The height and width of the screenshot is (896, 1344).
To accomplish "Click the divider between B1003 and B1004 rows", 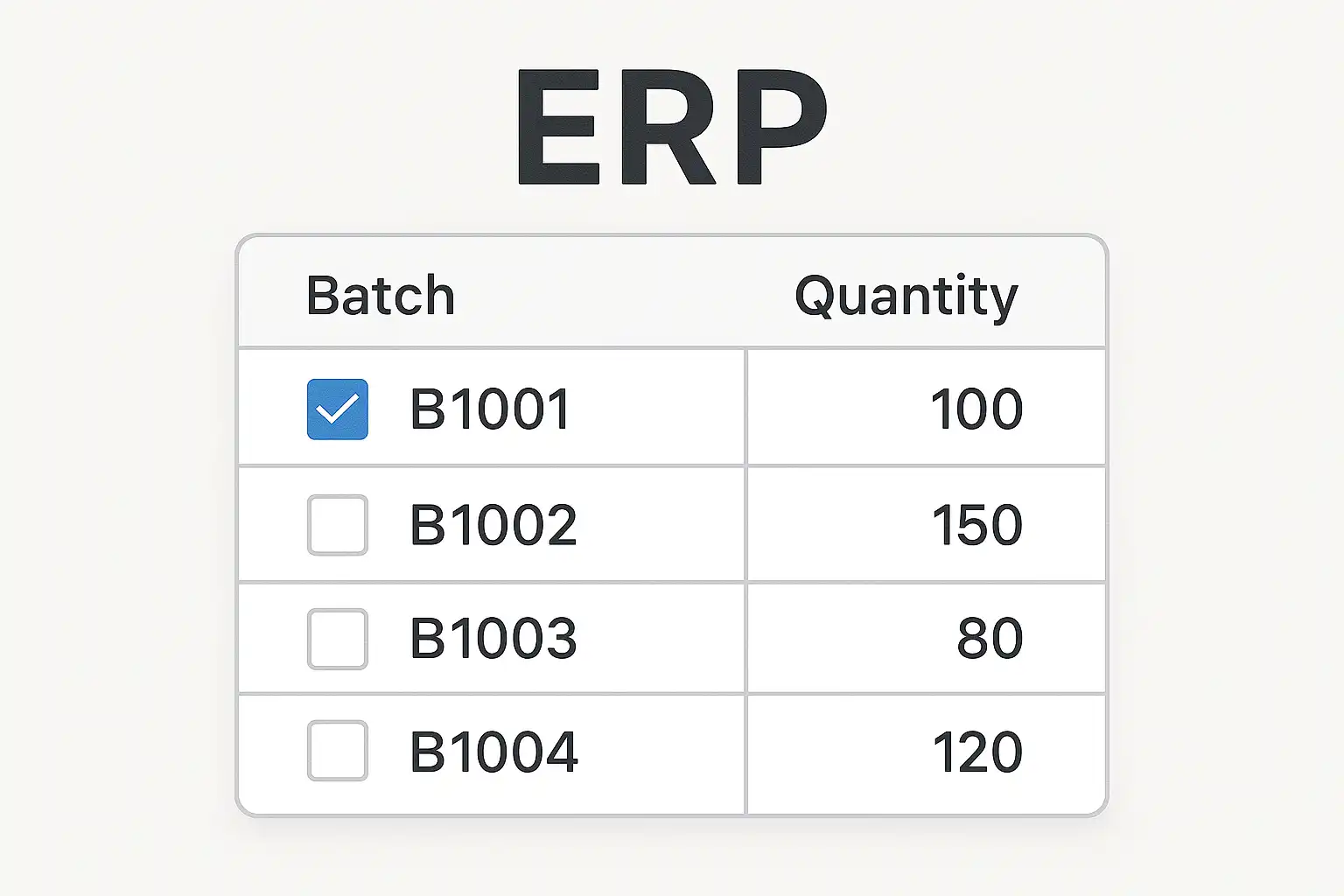I will 672,694.
